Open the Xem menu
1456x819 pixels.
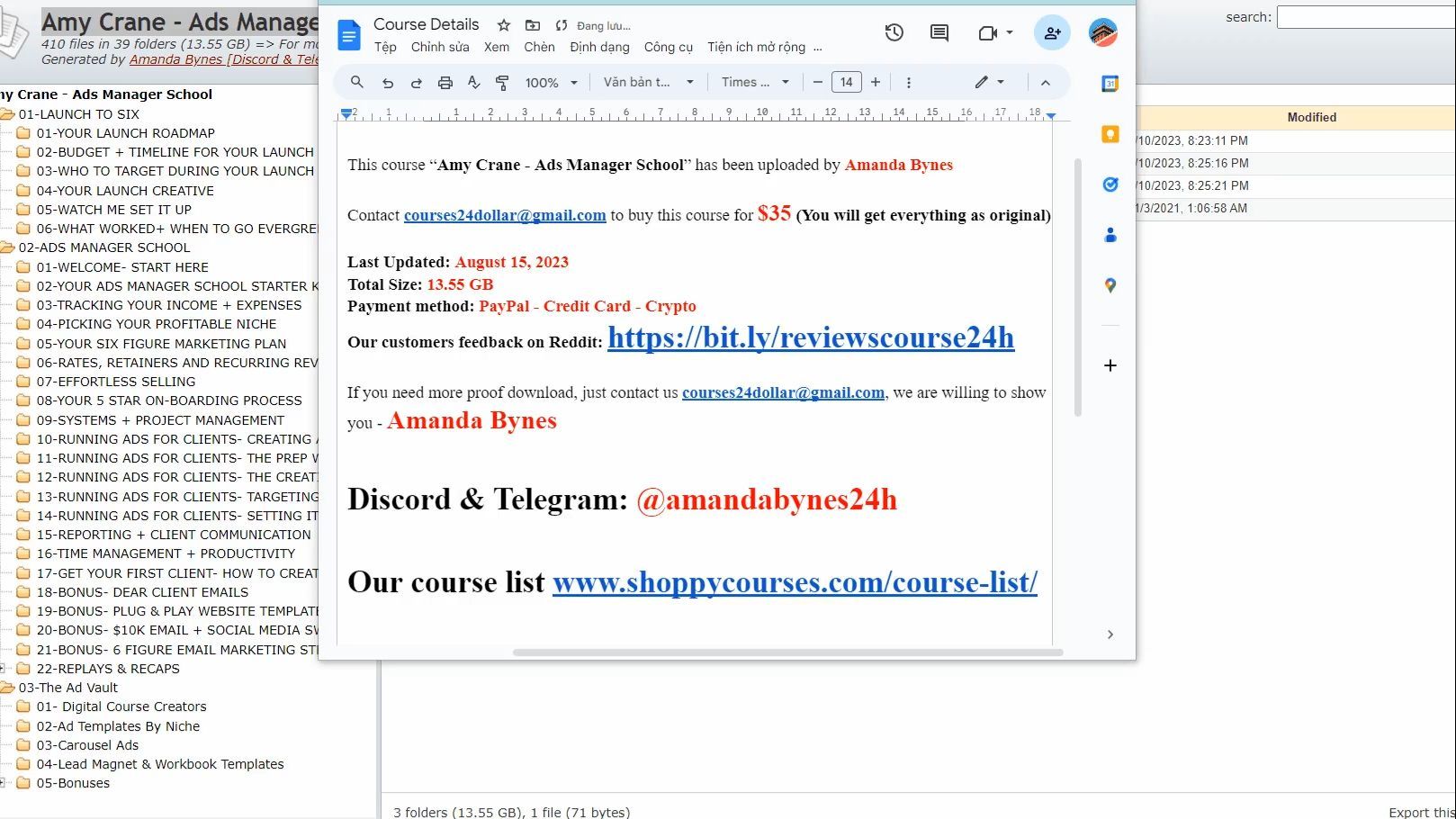click(497, 47)
